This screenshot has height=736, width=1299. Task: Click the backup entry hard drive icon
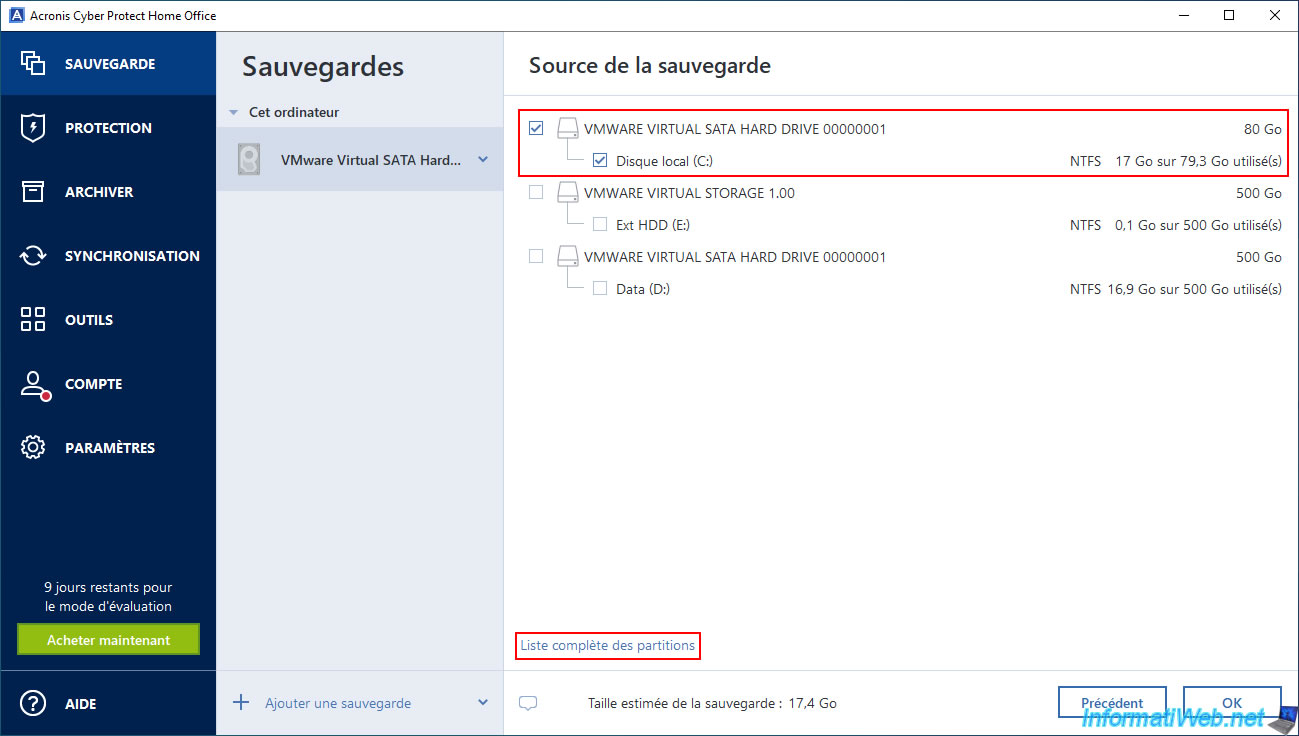point(249,160)
